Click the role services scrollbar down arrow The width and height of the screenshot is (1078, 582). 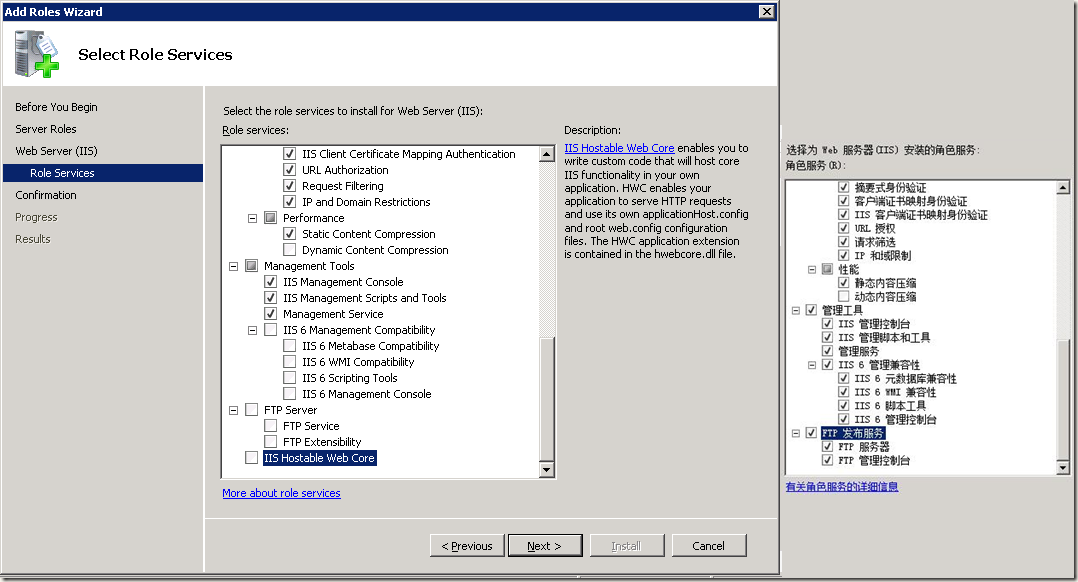[x=547, y=470]
